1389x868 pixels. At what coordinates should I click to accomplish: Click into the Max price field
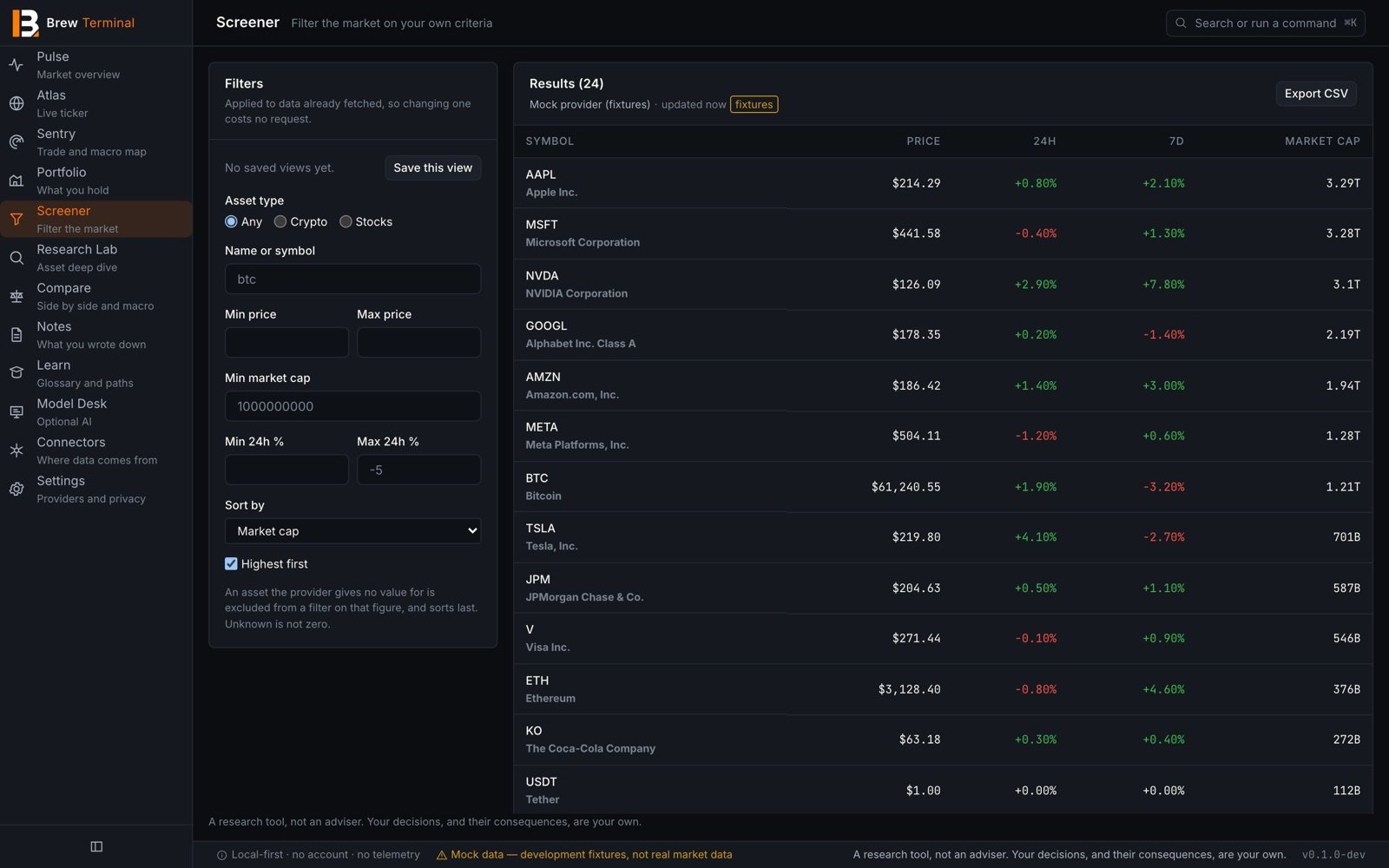point(418,342)
